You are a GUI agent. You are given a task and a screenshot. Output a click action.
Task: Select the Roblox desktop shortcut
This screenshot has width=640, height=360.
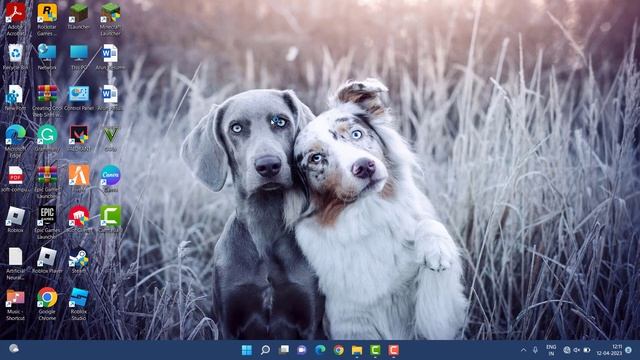(16, 219)
